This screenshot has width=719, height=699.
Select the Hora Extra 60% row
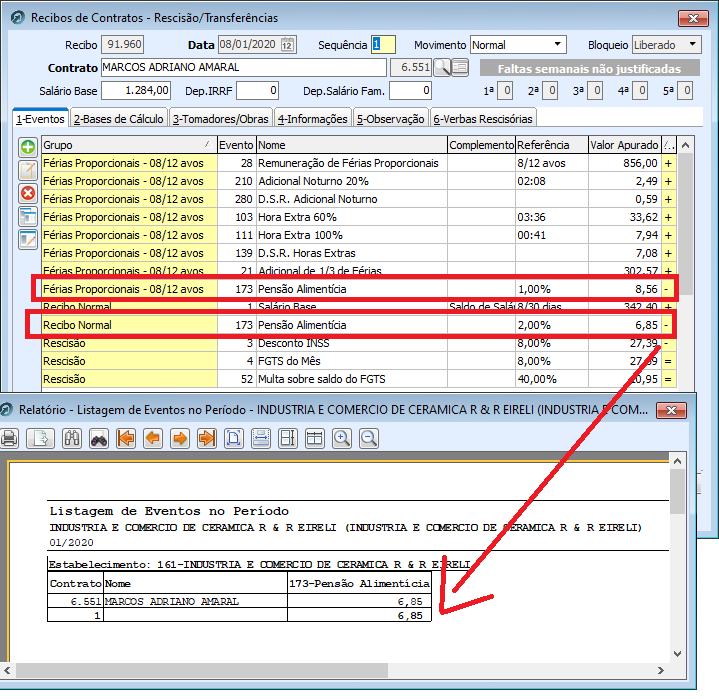[x=359, y=217]
